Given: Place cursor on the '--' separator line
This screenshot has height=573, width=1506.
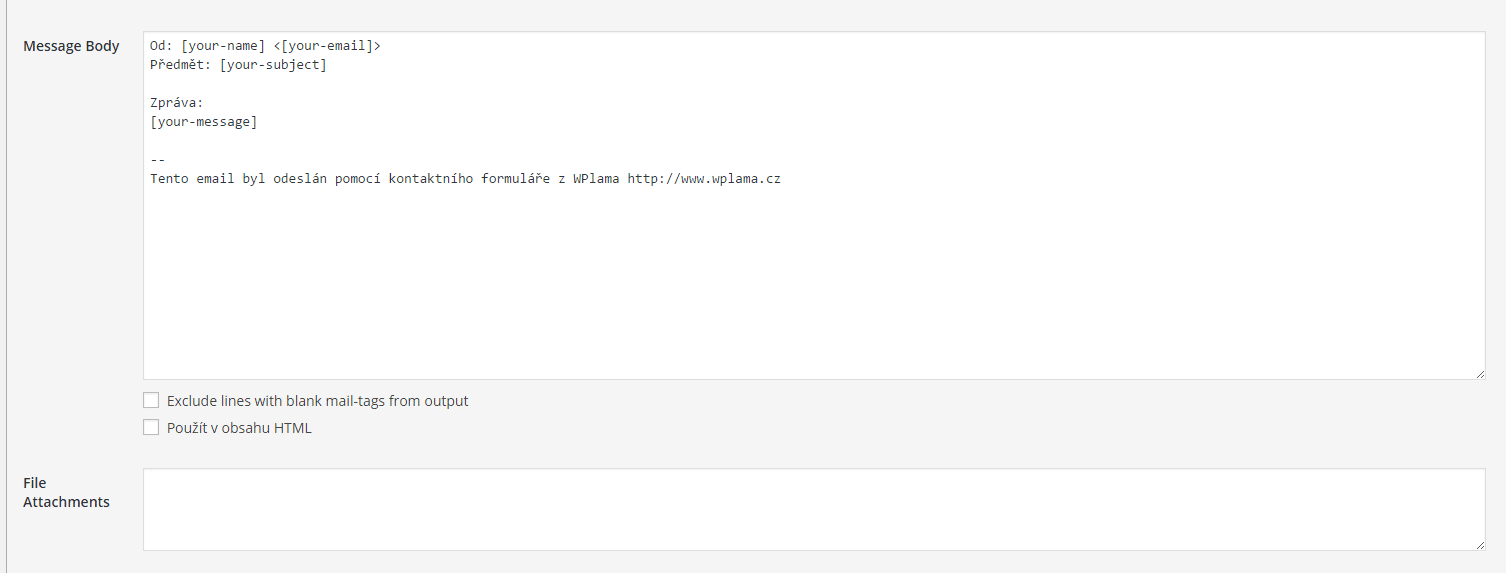Looking at the screenshot, I should [x=157, y=160].
